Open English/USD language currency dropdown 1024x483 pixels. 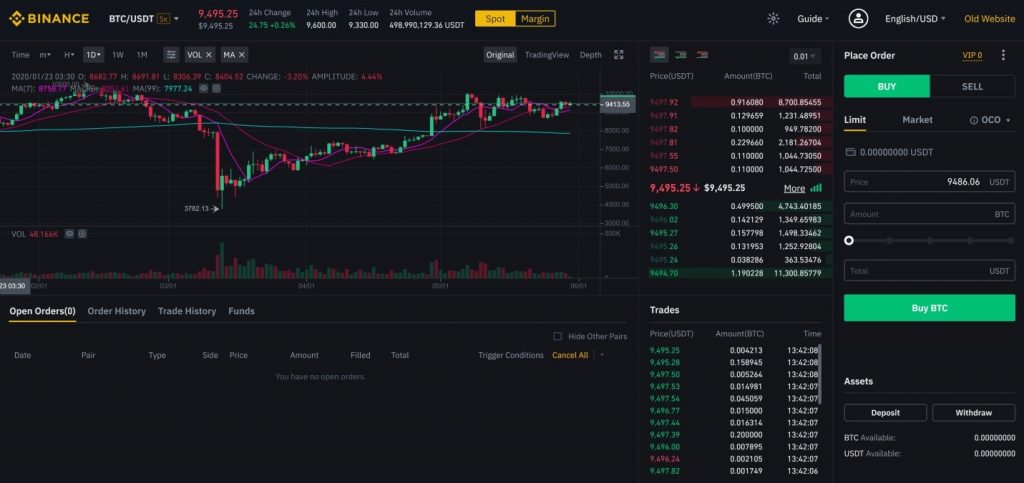pyautogui.click(x=915, y=19)
